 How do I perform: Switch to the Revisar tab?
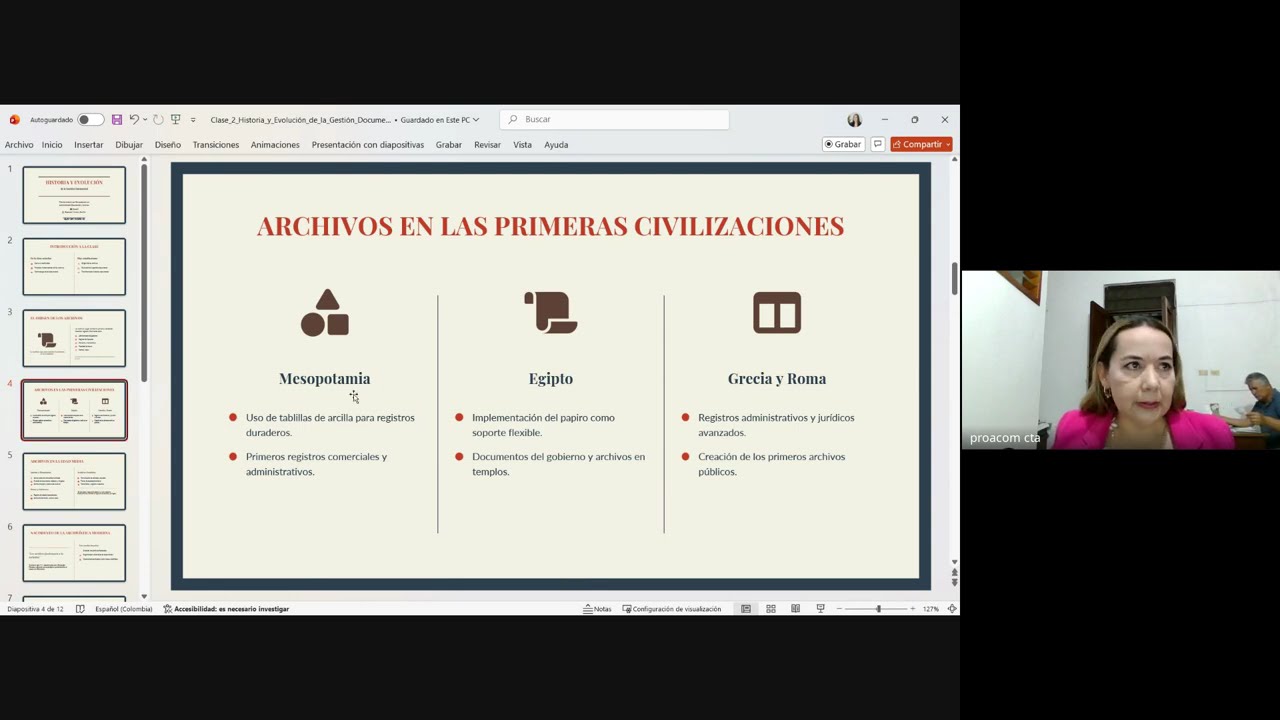pyautogui.click(x=487, y=145)
